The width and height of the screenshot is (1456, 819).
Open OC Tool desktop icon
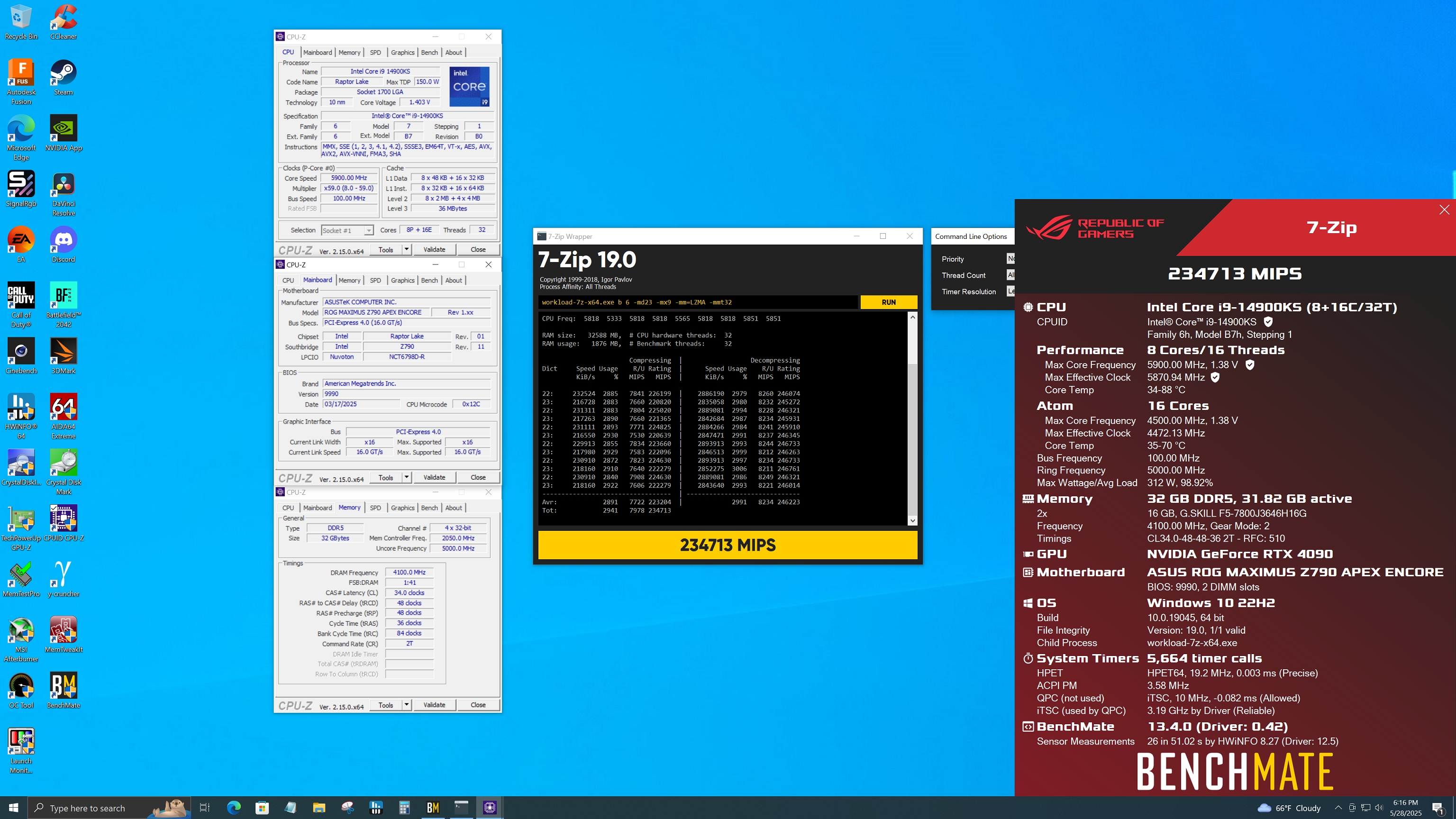[x=21, y=691]
